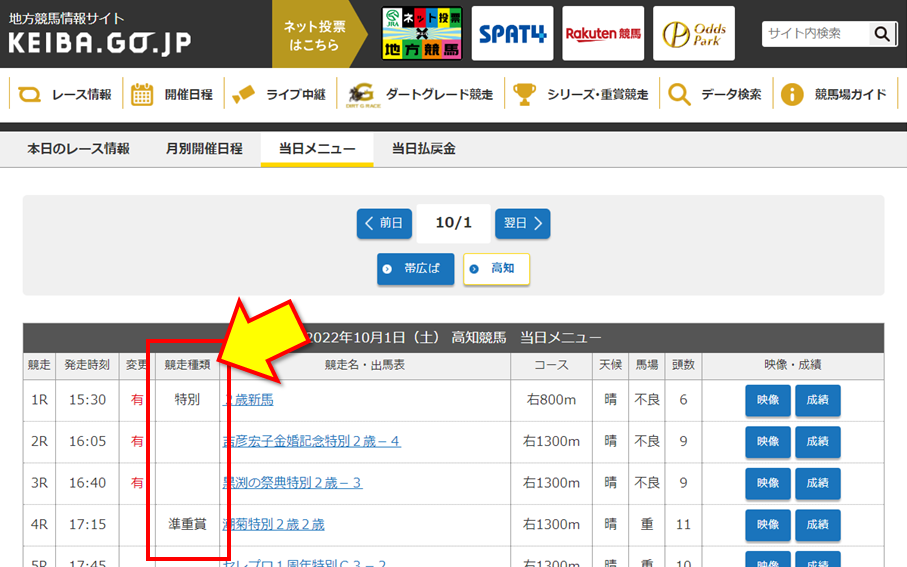
Task: Go to previous day with 前日 button
Action: point(384,223)
